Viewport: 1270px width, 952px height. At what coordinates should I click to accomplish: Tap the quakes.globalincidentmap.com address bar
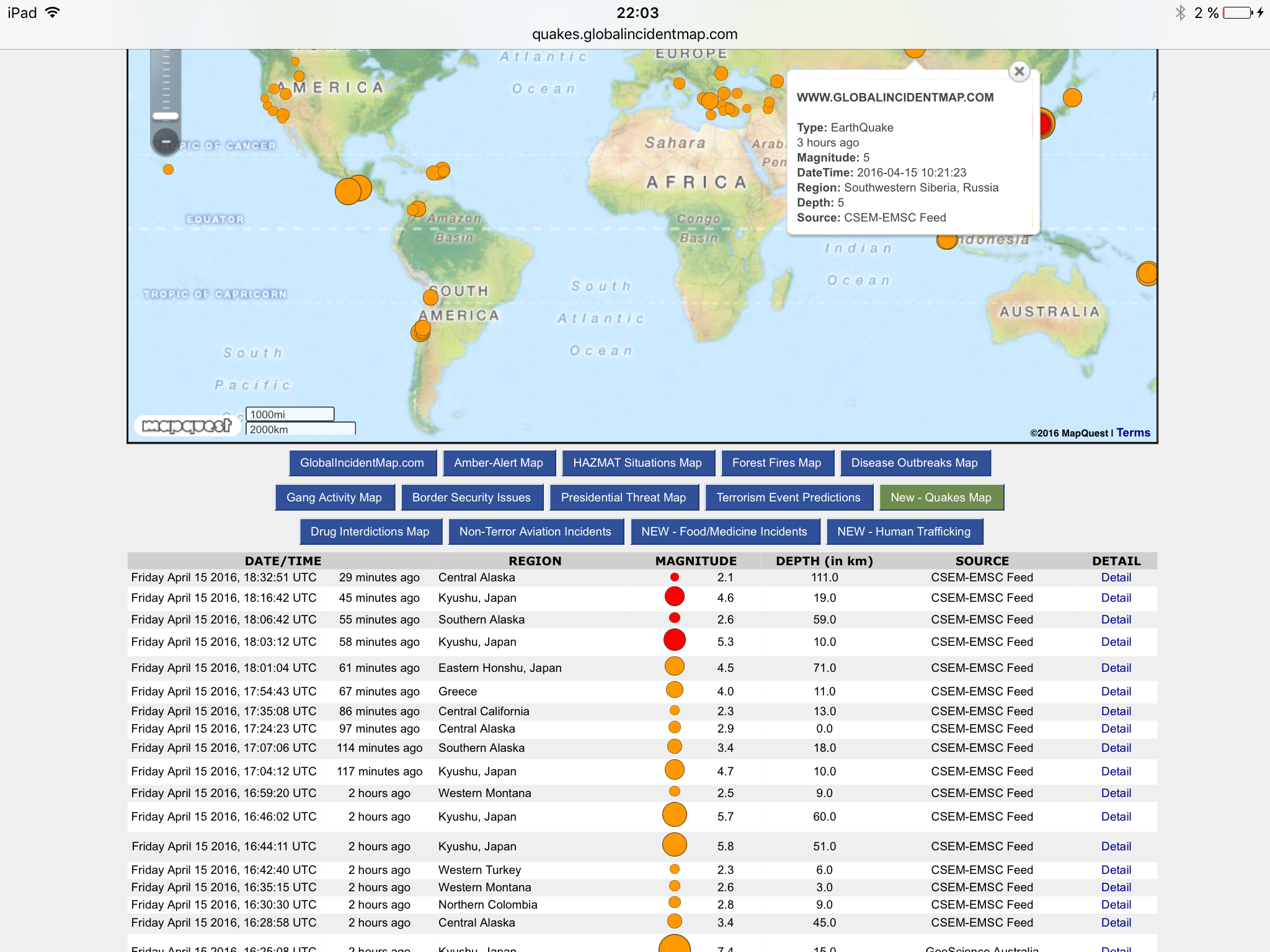click(x=635, y=34)
